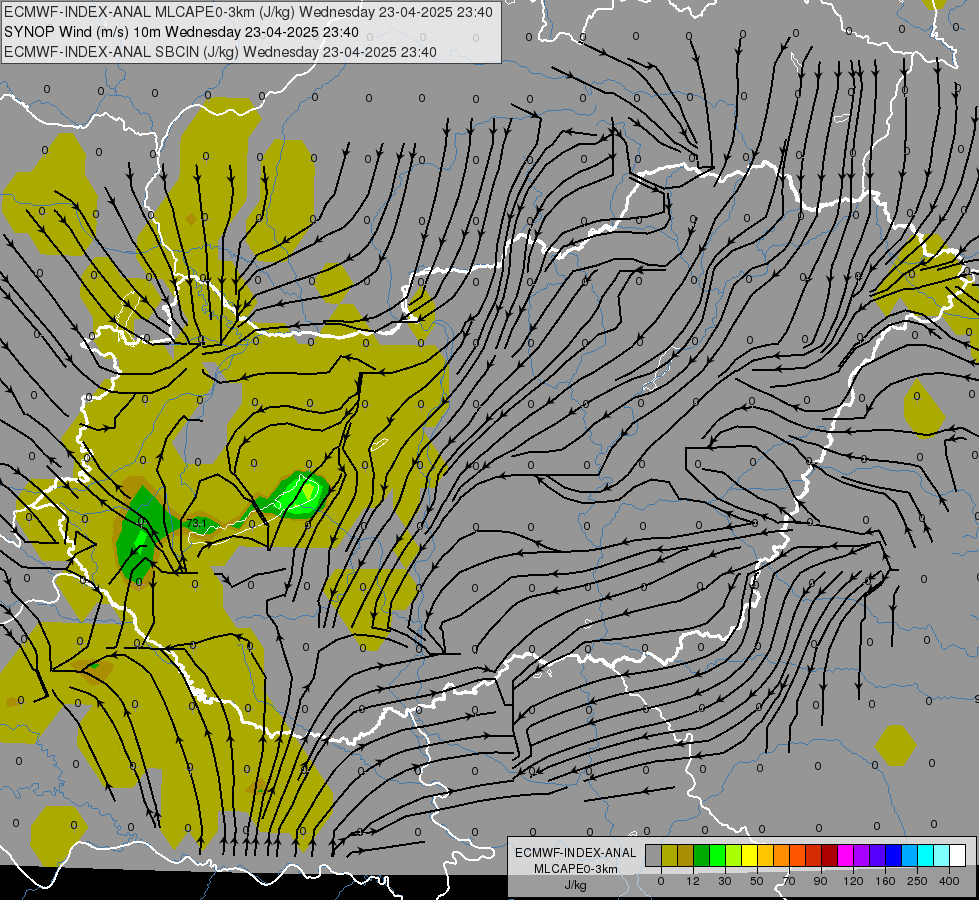Click the ECMWF-INDEX-ANAL SBCIN title line

click(x=220, y=52)
